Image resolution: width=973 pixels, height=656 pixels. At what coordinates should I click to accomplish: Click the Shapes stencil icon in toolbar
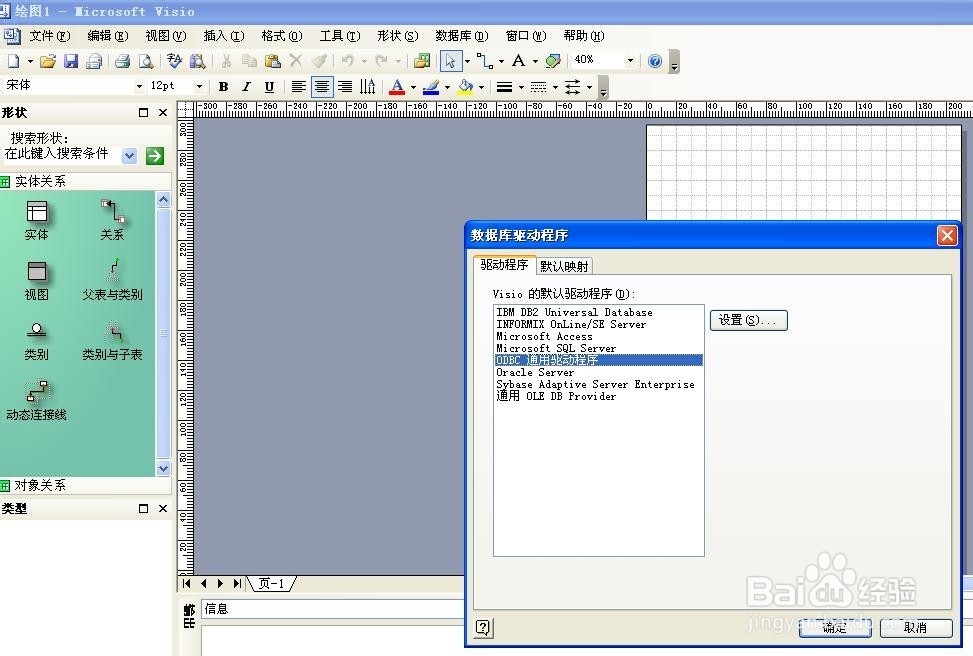[x=422, y=61]
